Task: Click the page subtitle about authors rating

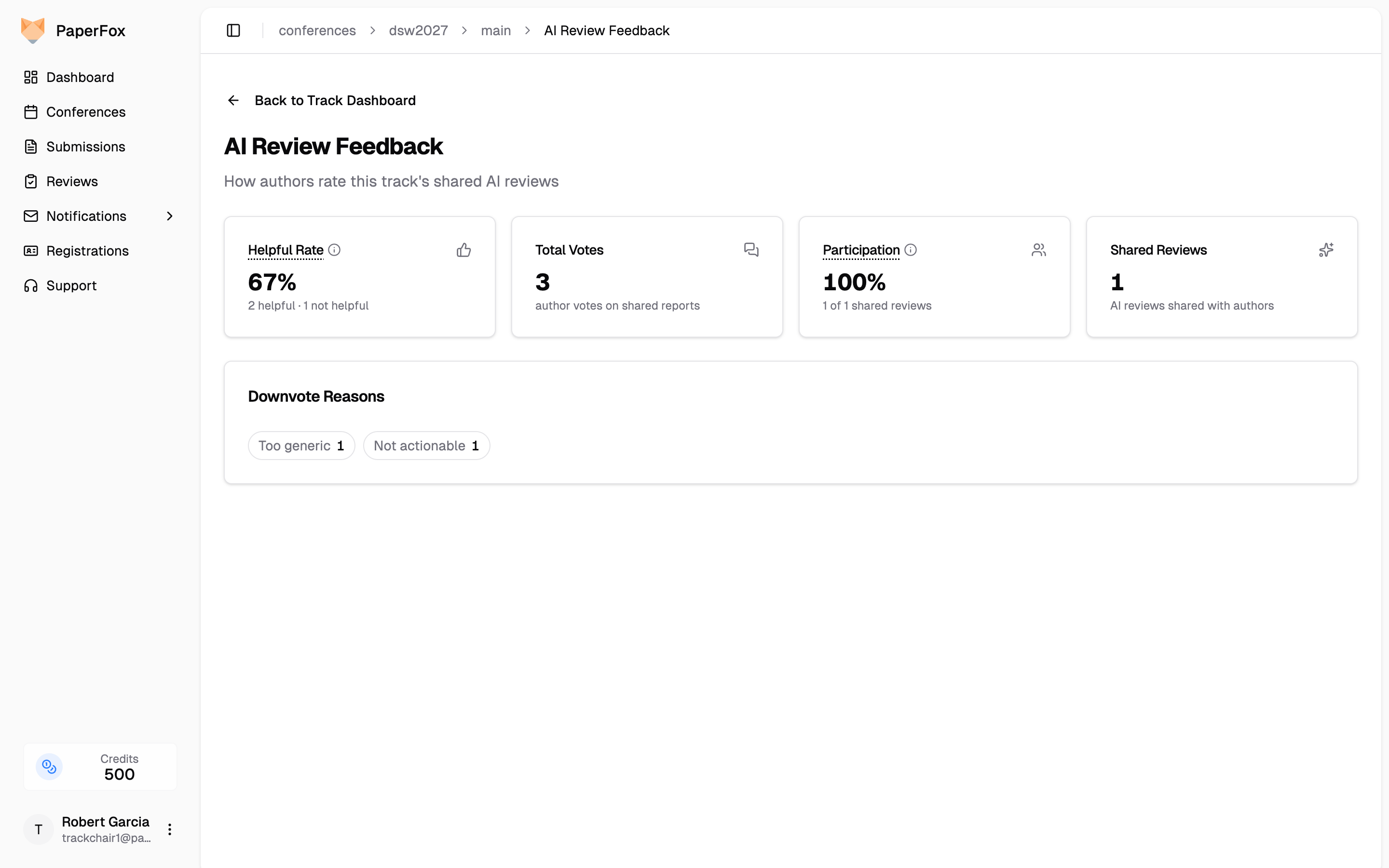Action: pos(391,181)
